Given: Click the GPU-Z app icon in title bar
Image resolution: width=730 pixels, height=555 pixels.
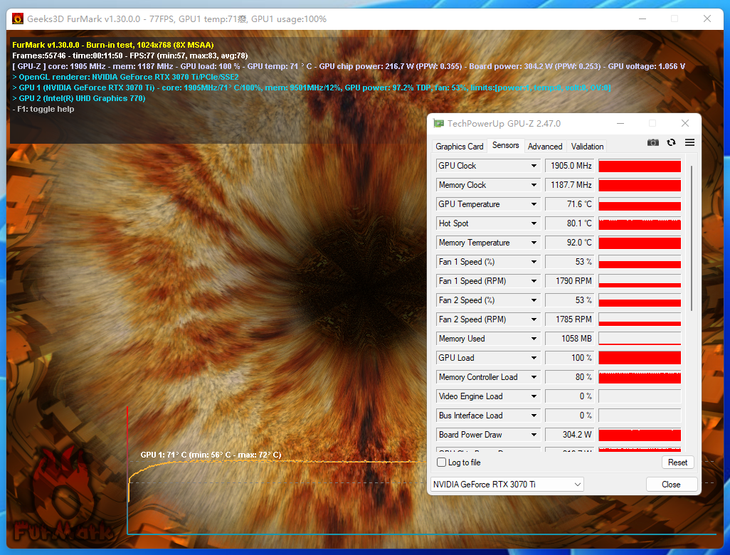Looking at the screenshot, I should pyautogui.click(x=437, y=123).
